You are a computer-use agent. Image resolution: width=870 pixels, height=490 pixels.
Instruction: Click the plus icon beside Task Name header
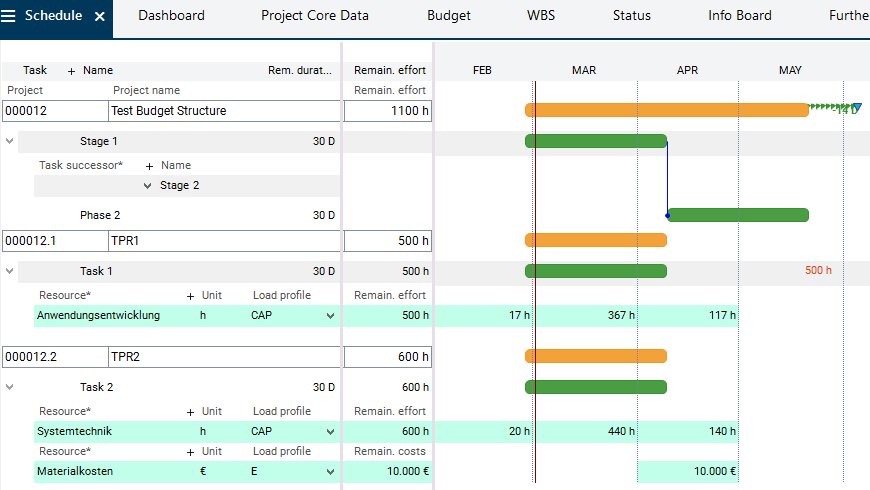coord(71,71)
